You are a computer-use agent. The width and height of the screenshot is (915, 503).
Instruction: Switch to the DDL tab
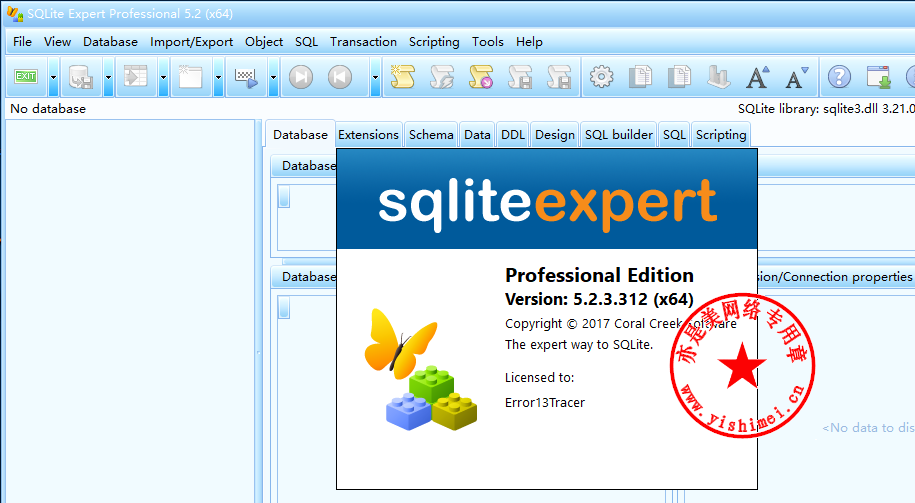click(x=512, y=135)
